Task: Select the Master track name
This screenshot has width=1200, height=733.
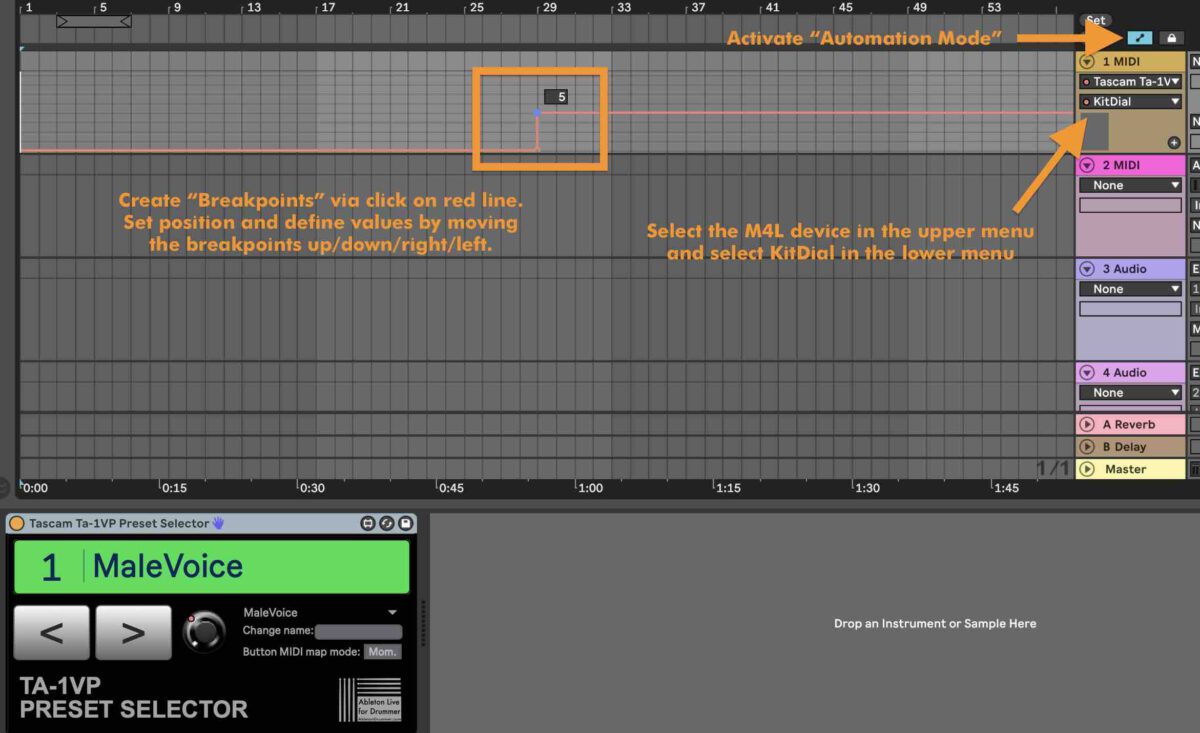Action: [x=1125, y=469]
